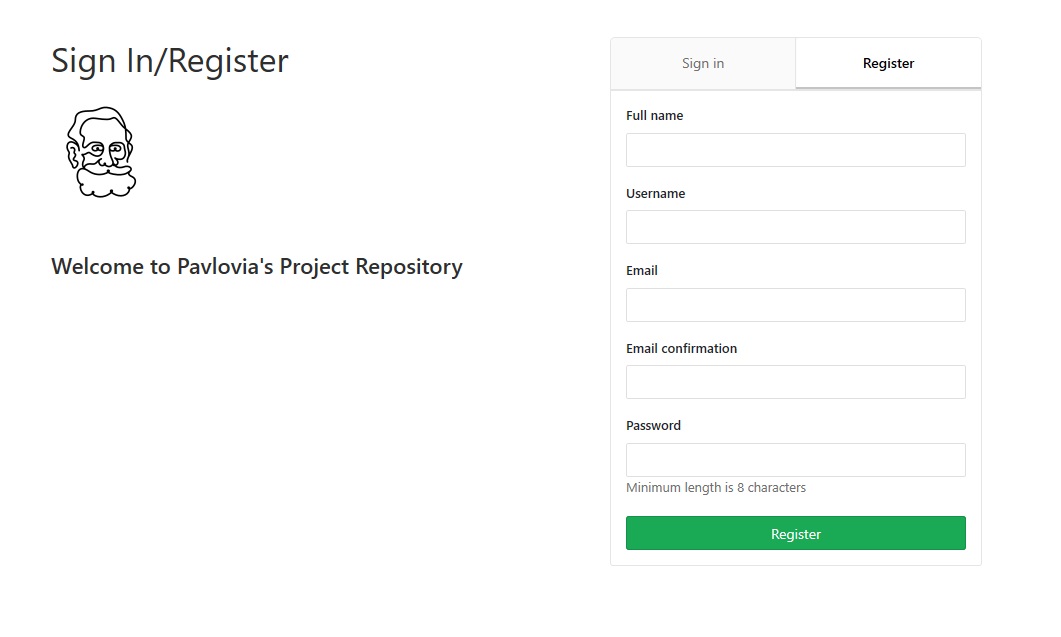Click the Email label above its field
The width and height of the screenshot is (1061, 637).
[x=642, y=271]
